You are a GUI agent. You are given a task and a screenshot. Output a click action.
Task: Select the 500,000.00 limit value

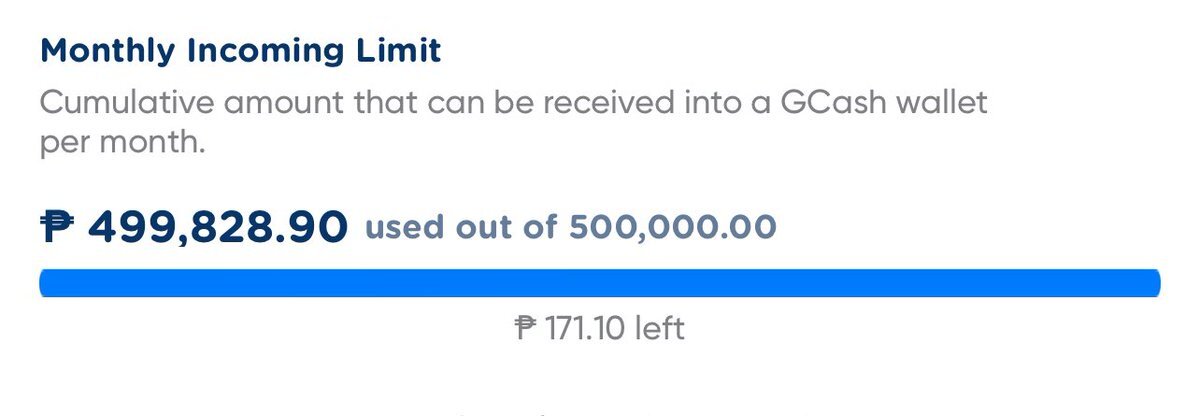coord(673,227)
